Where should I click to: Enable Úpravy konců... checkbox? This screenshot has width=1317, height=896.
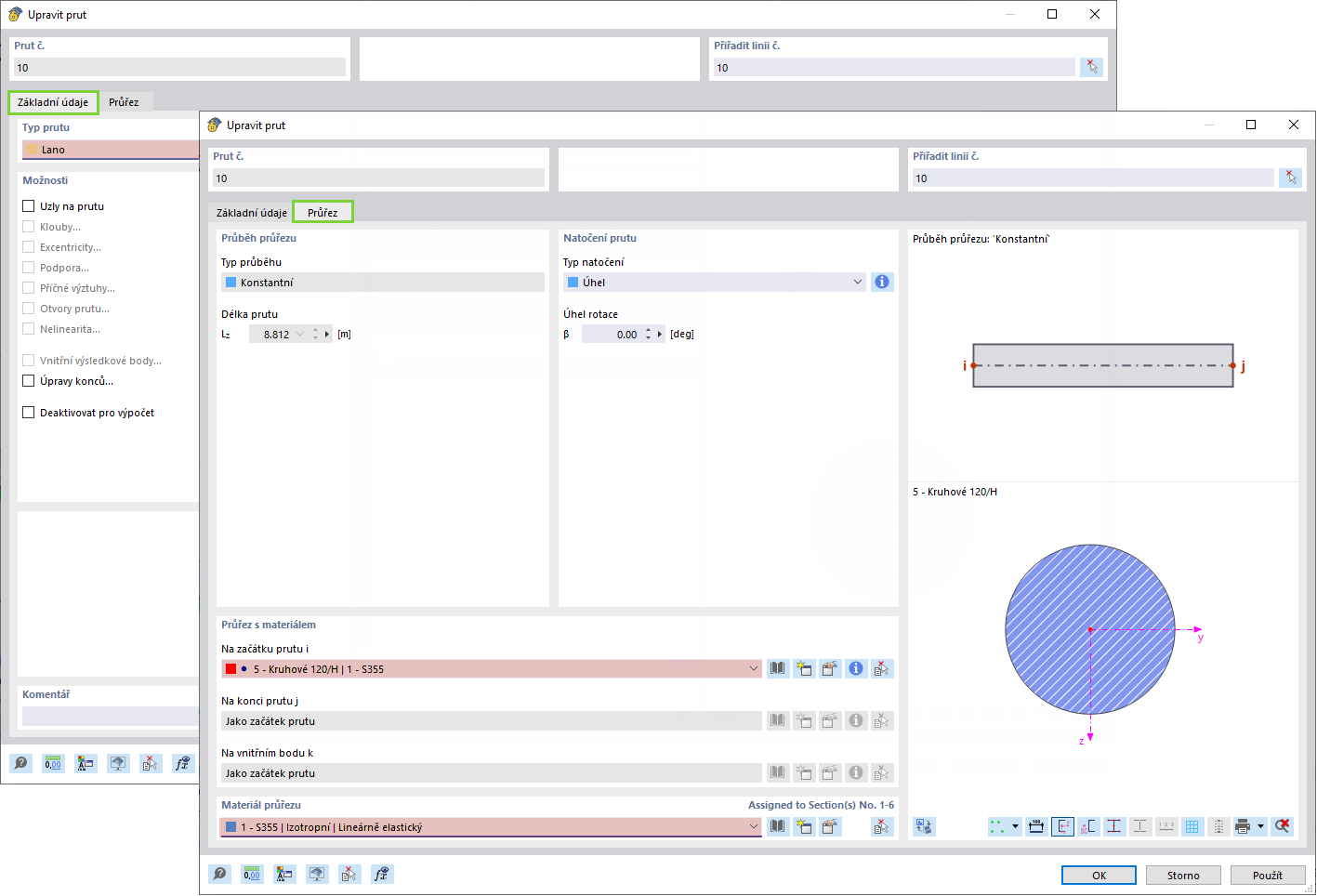[x=29, y=381]
